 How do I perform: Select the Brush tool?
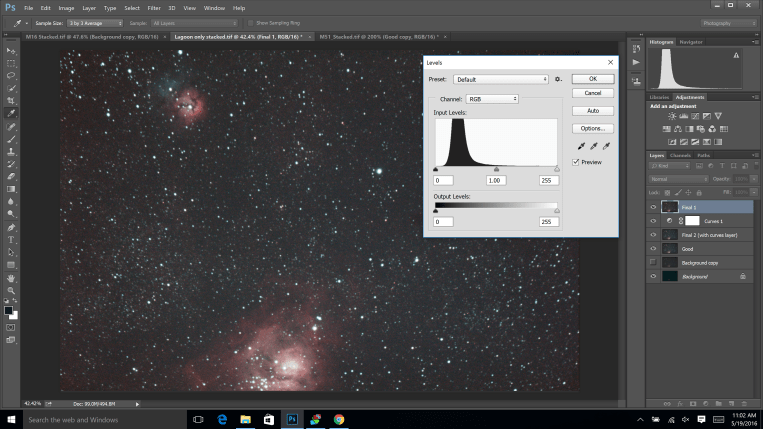11,140
